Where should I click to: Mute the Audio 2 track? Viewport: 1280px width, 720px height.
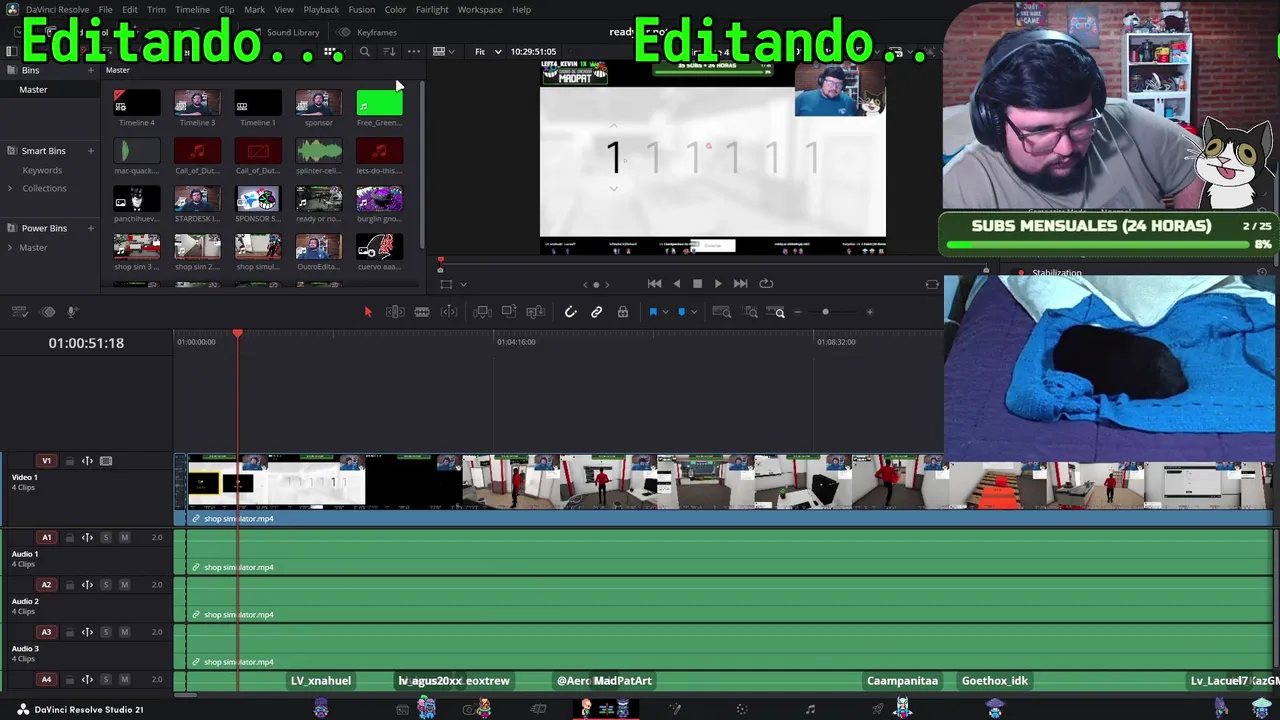coord(124,585)
